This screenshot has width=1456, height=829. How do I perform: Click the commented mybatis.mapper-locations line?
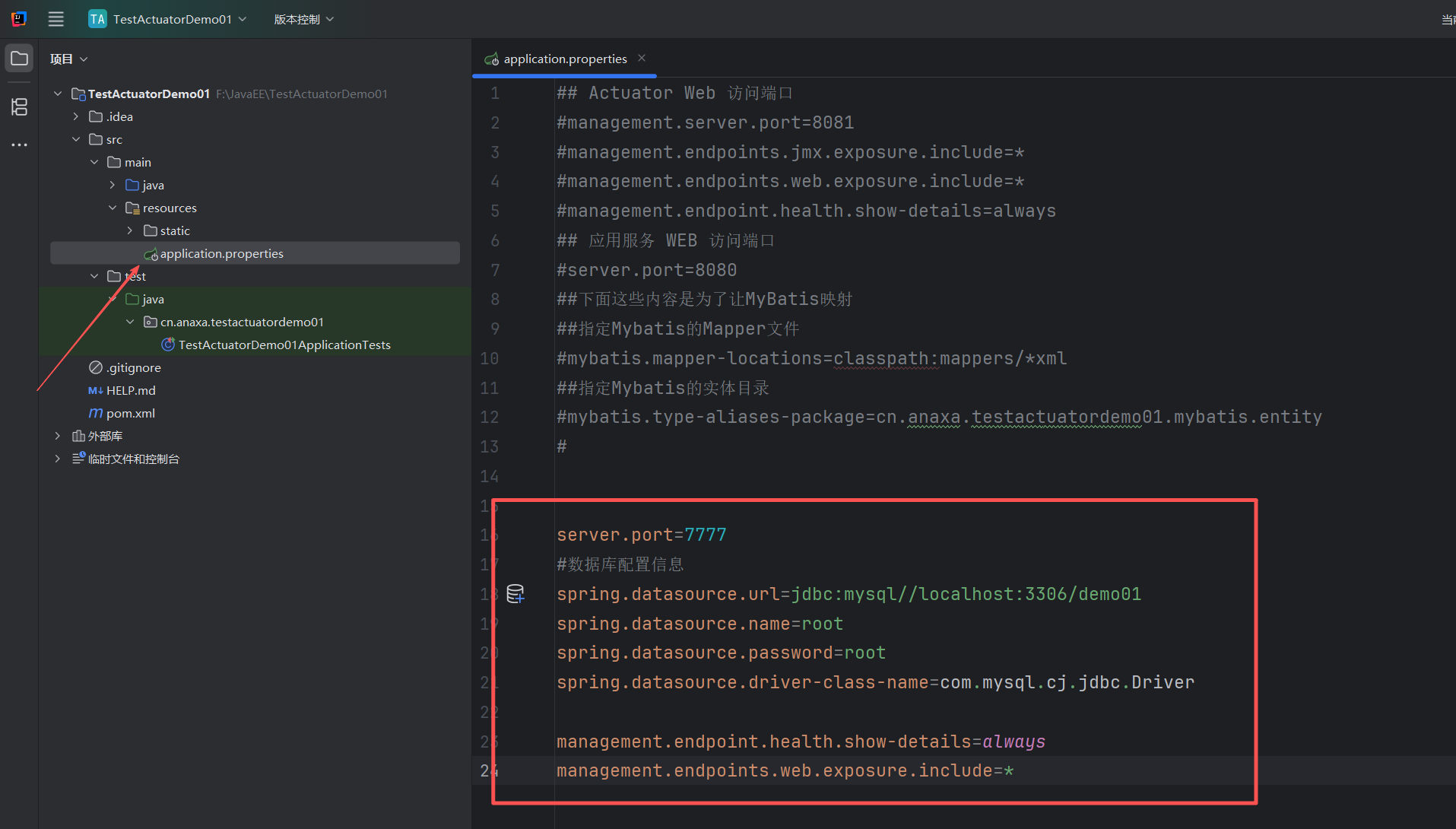pos(812,358)
